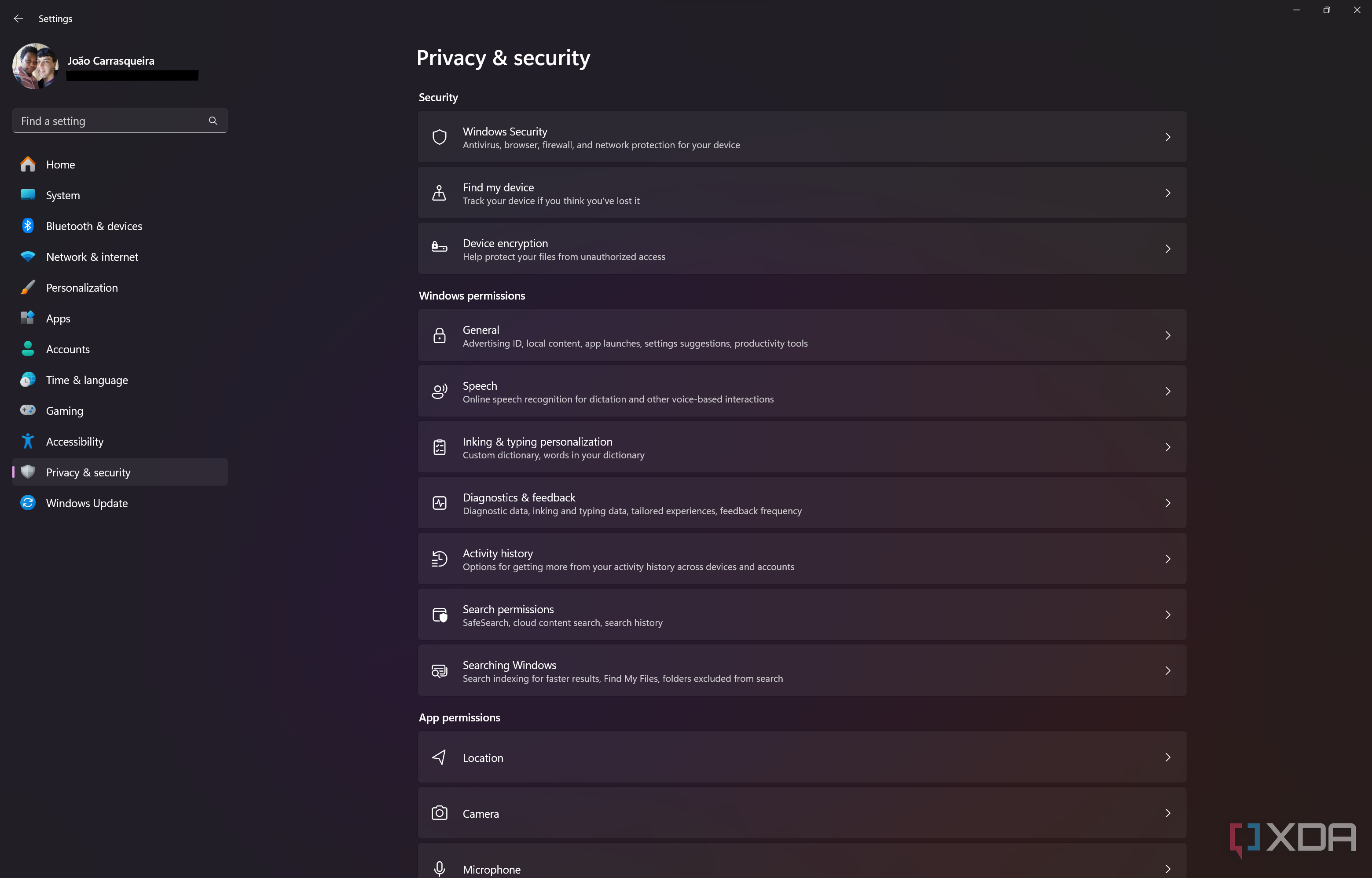Click João Carrasqueira account name
The height and width of the screenshot is (878, 1372).
tap(110, 60)
